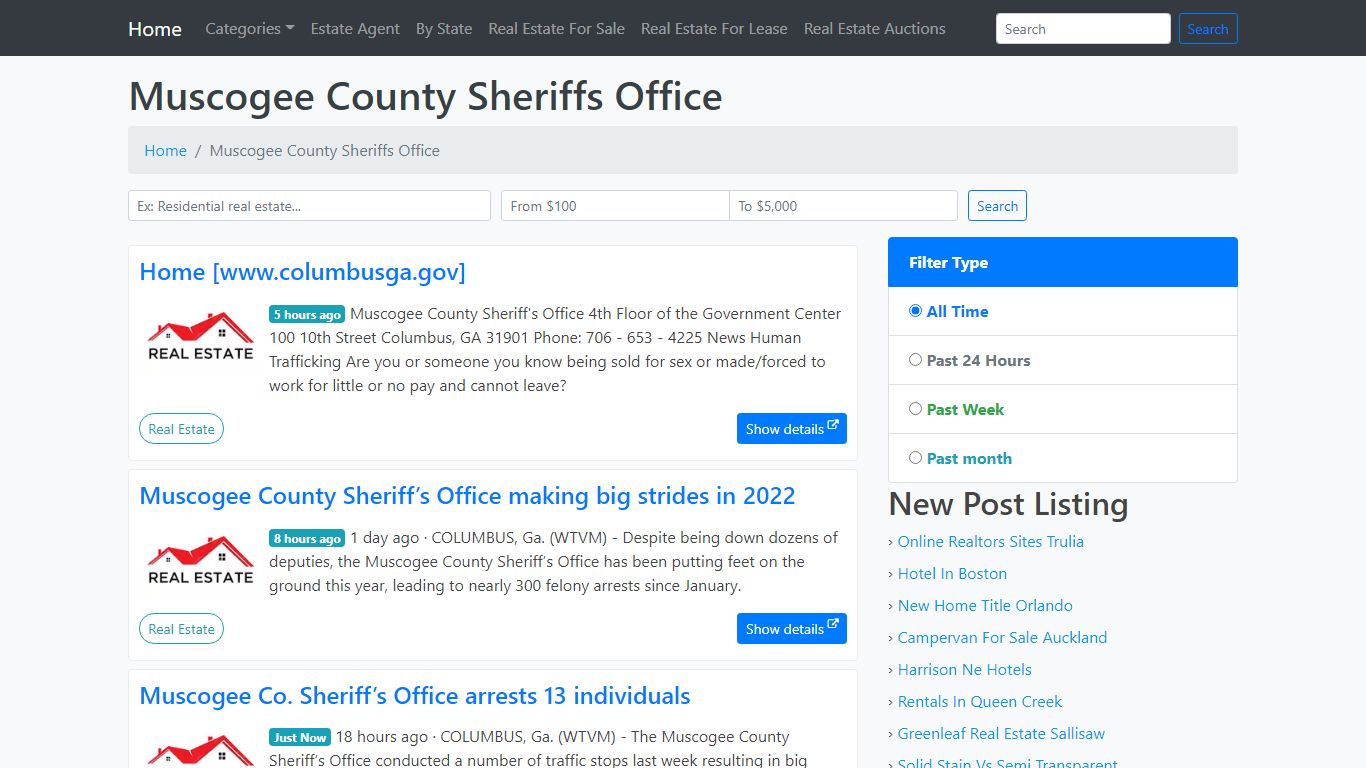
Task: Click the Home breadcrumb link
Action: tap(165, 150)
